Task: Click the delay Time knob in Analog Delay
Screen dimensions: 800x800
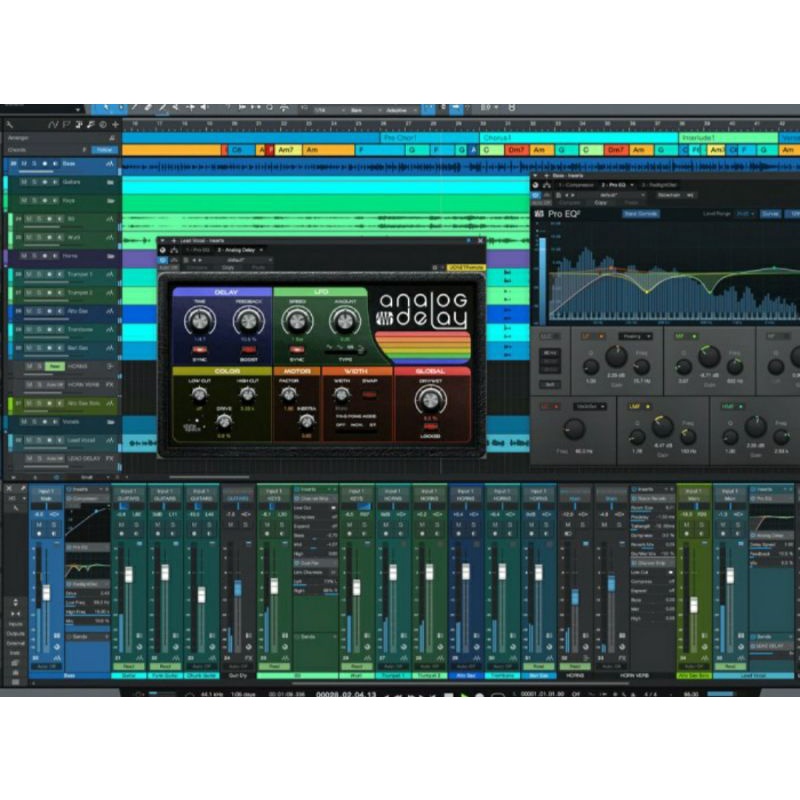Action: [199, 321]
